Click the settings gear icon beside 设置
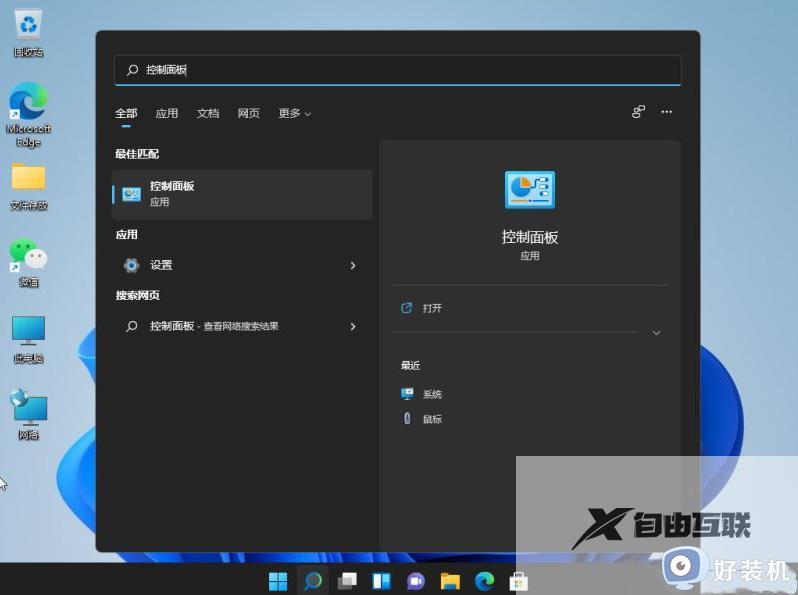This screenshot has height=595, width=798. pyautogui.click(x=131, y=265)
